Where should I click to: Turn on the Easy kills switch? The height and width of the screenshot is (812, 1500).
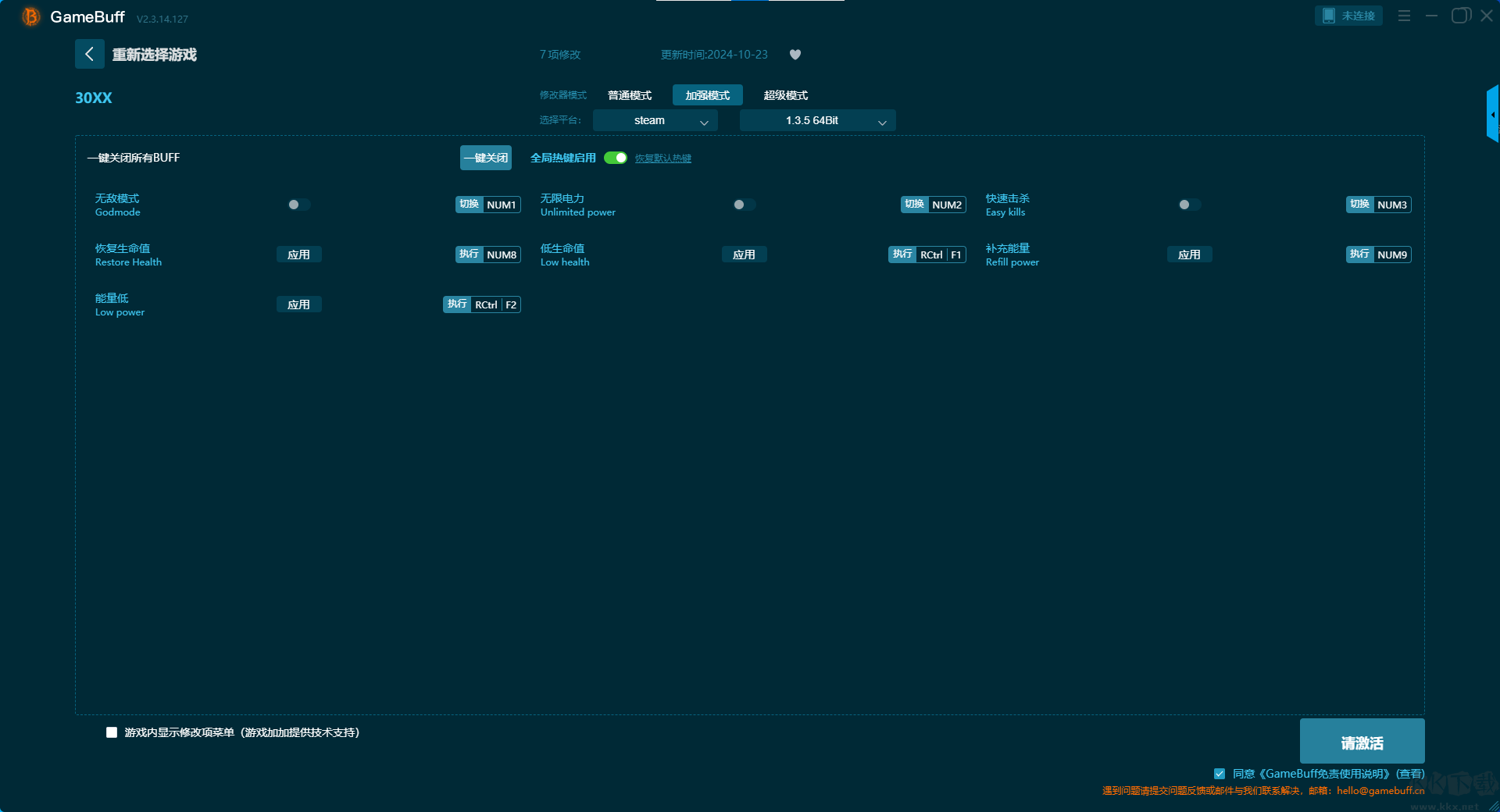[x=1189, y=205]
